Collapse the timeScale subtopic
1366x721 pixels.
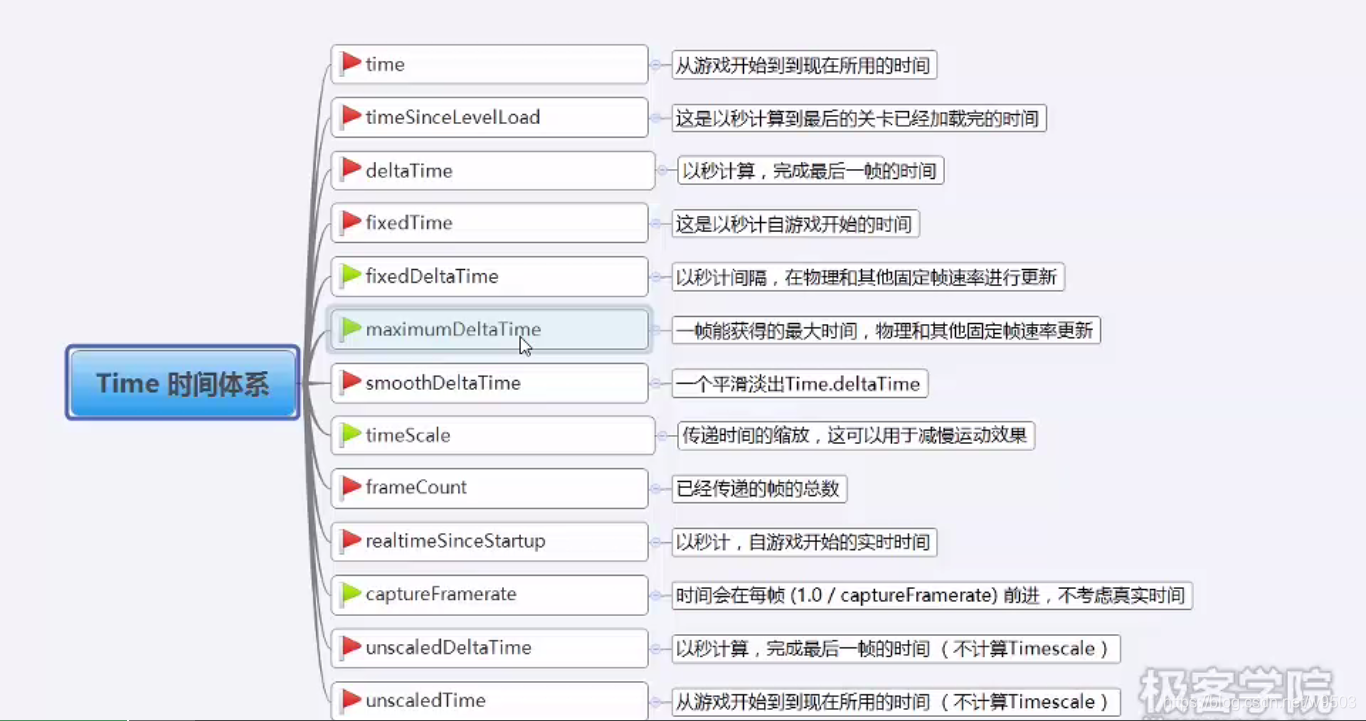click(x=663, y=435)
